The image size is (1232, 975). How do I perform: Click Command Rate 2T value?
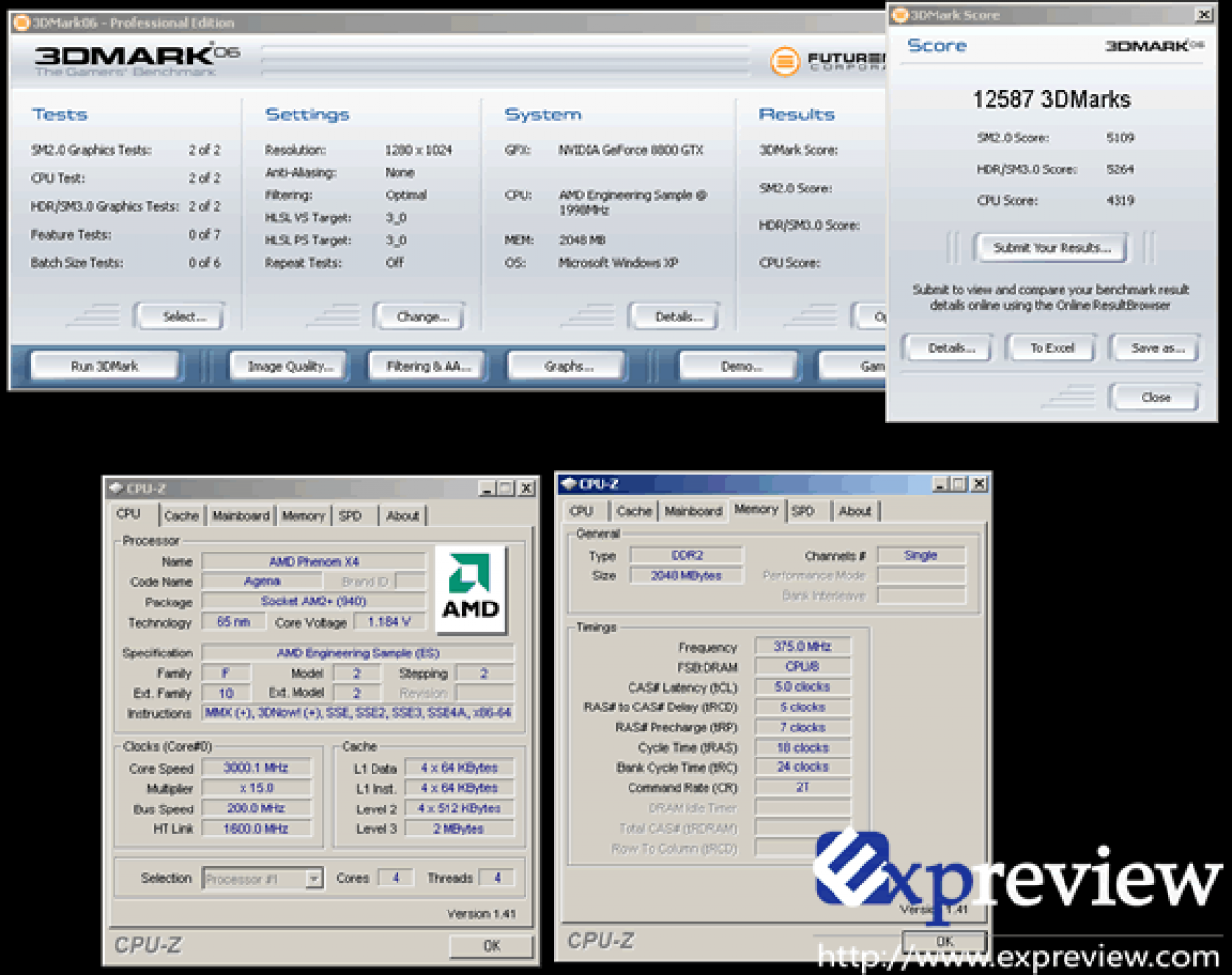click(803, 787)
